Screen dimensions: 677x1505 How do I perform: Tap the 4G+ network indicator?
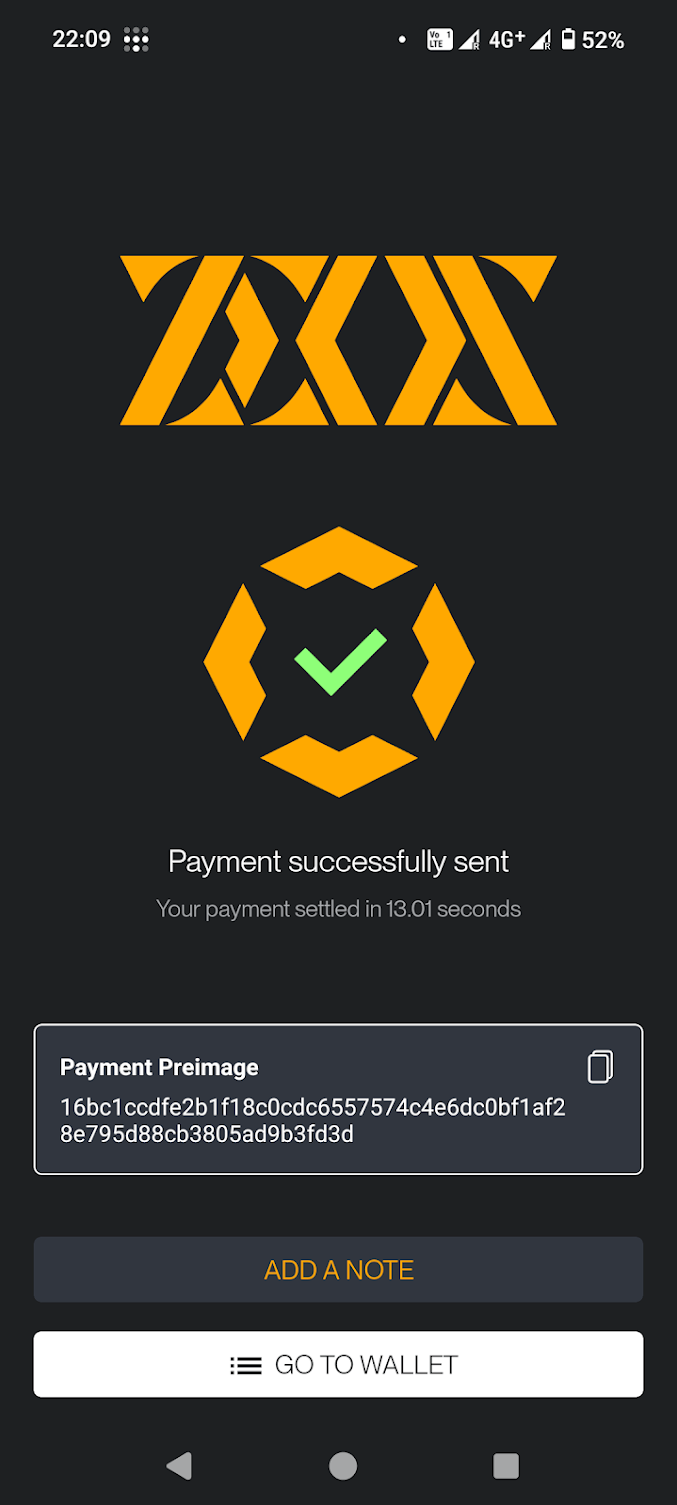coord(507,40)
